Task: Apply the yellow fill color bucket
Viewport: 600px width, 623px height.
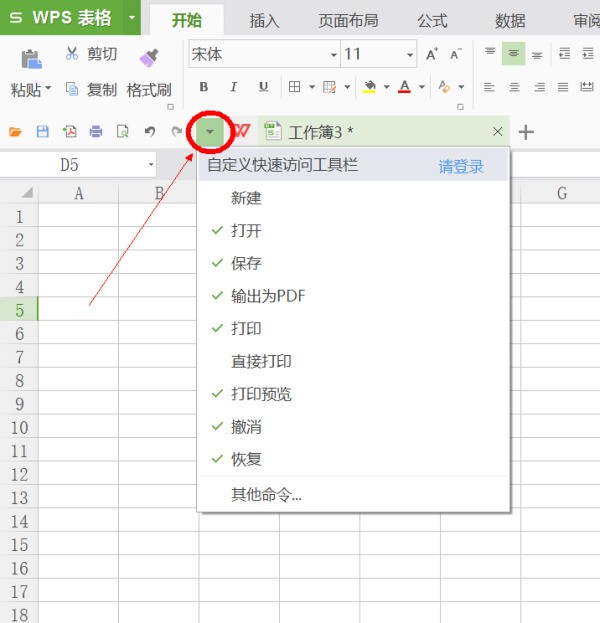Action: pyautogui.click(x=370, y=87)
